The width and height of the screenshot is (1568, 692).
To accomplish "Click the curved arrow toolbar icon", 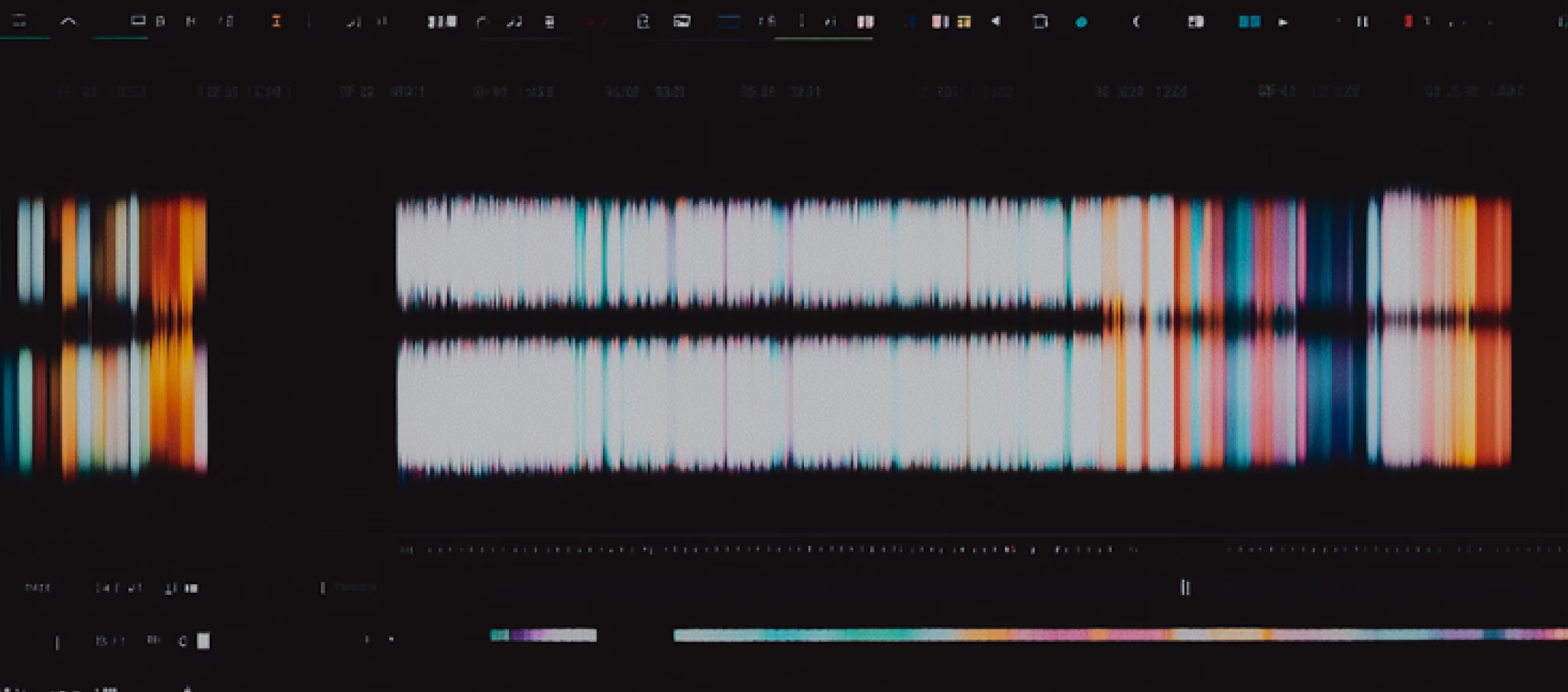I will coord(481,22).
